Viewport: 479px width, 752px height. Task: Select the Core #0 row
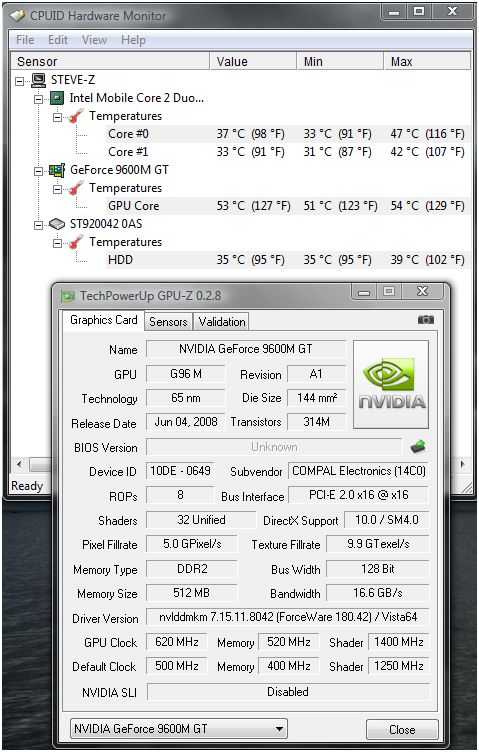(x=287, y=134)
